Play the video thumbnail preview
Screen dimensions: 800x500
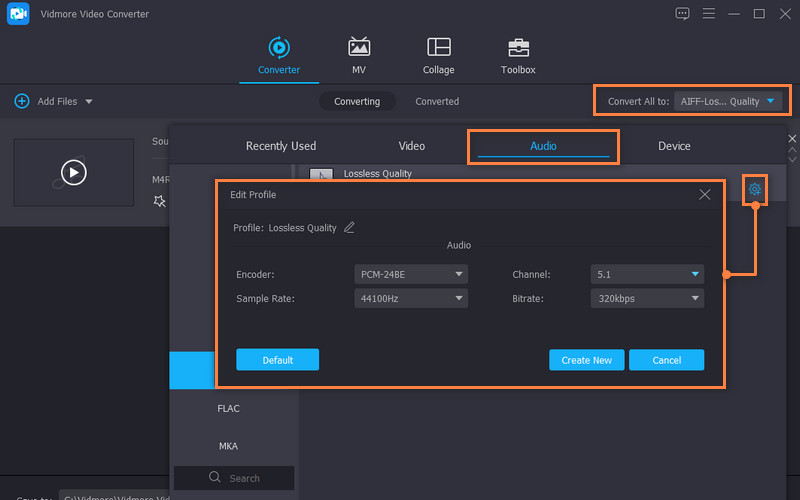[73, 172]
